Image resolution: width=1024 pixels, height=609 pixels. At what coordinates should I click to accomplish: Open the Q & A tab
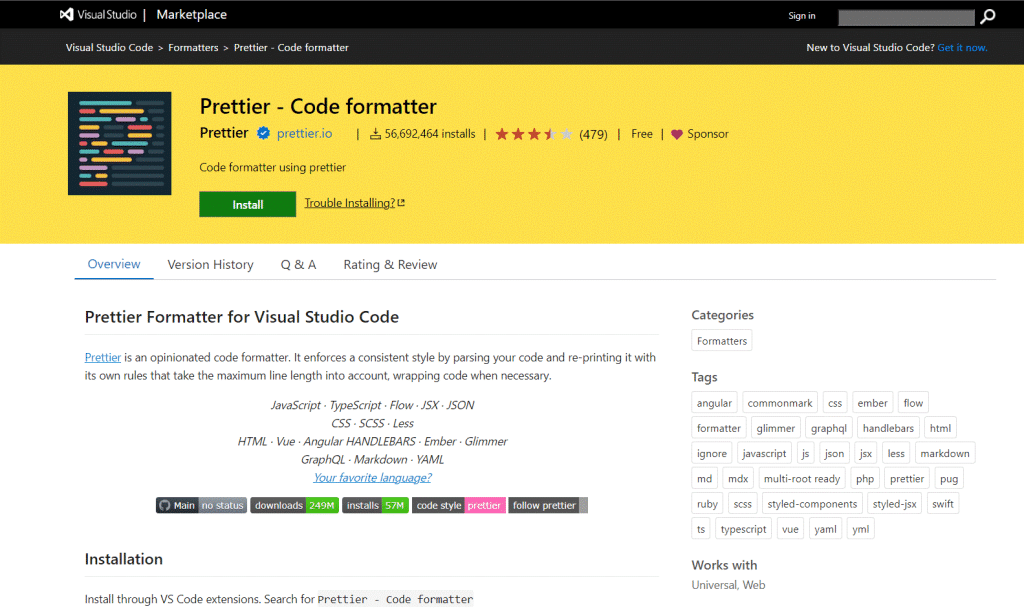click(298, 264)
